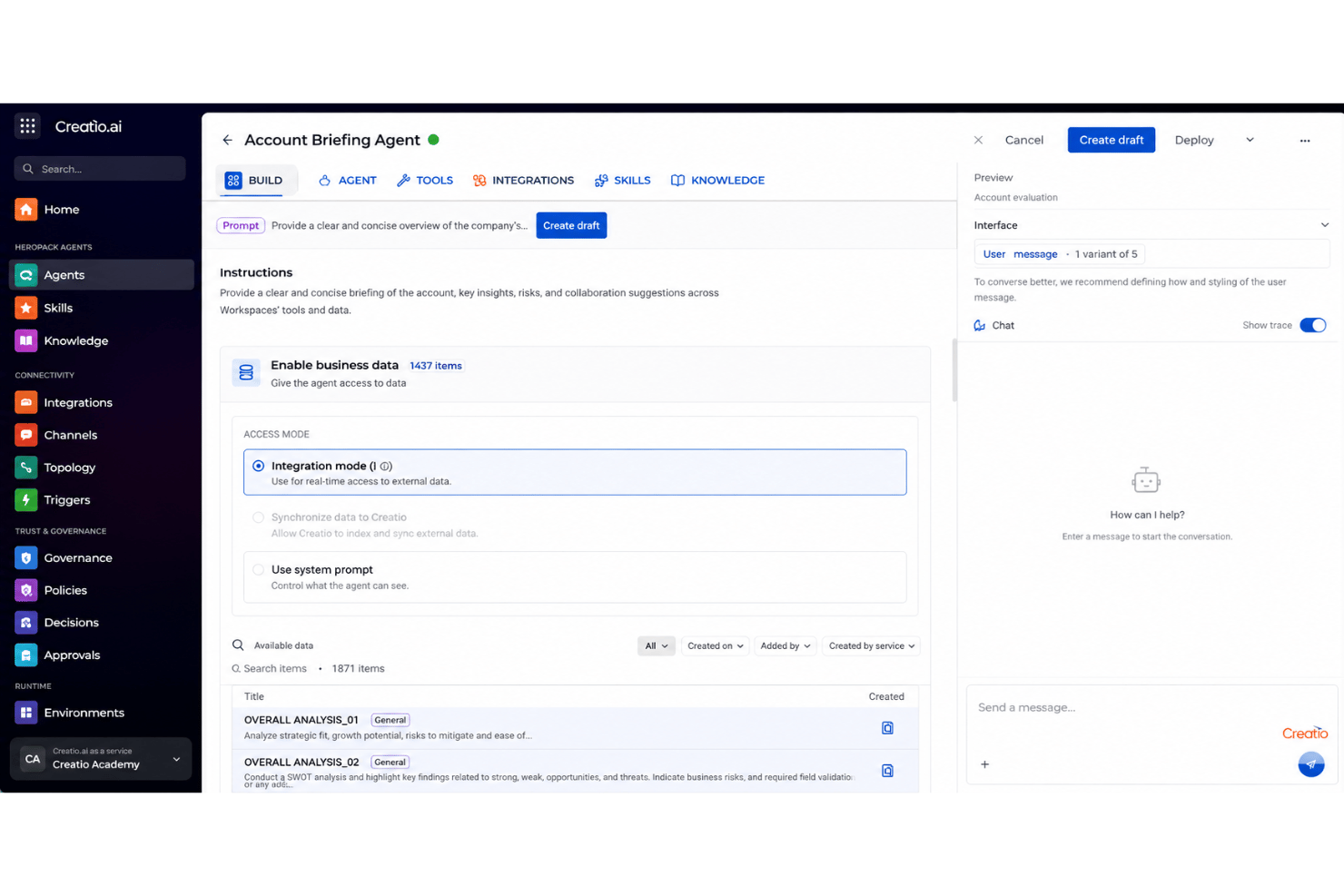Switch to the KNOWLEDGE tab
The image size is (1344, 896).
coord(717,181)
